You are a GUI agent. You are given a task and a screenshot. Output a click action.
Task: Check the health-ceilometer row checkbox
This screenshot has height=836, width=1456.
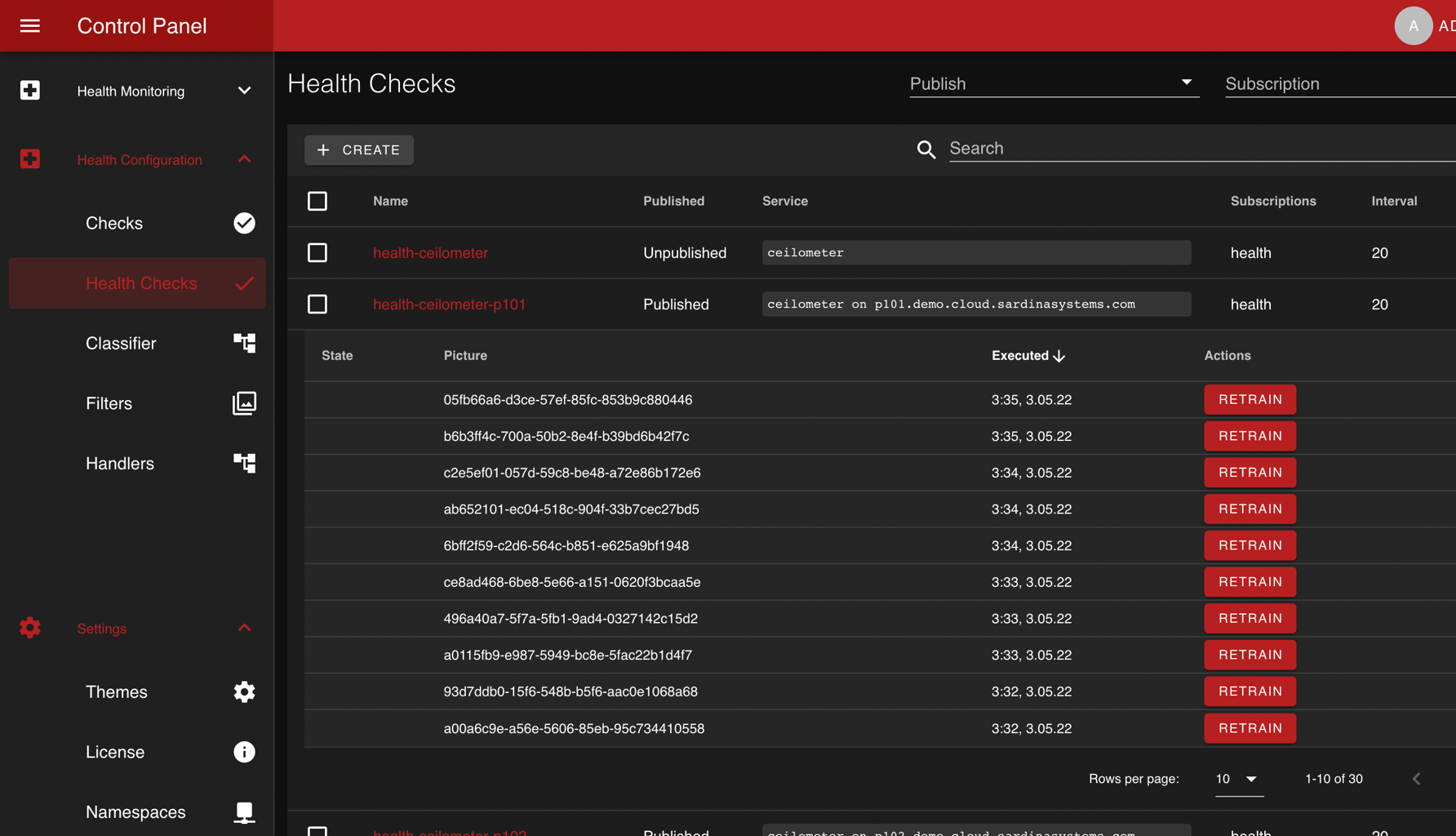[x=317, y=252]
